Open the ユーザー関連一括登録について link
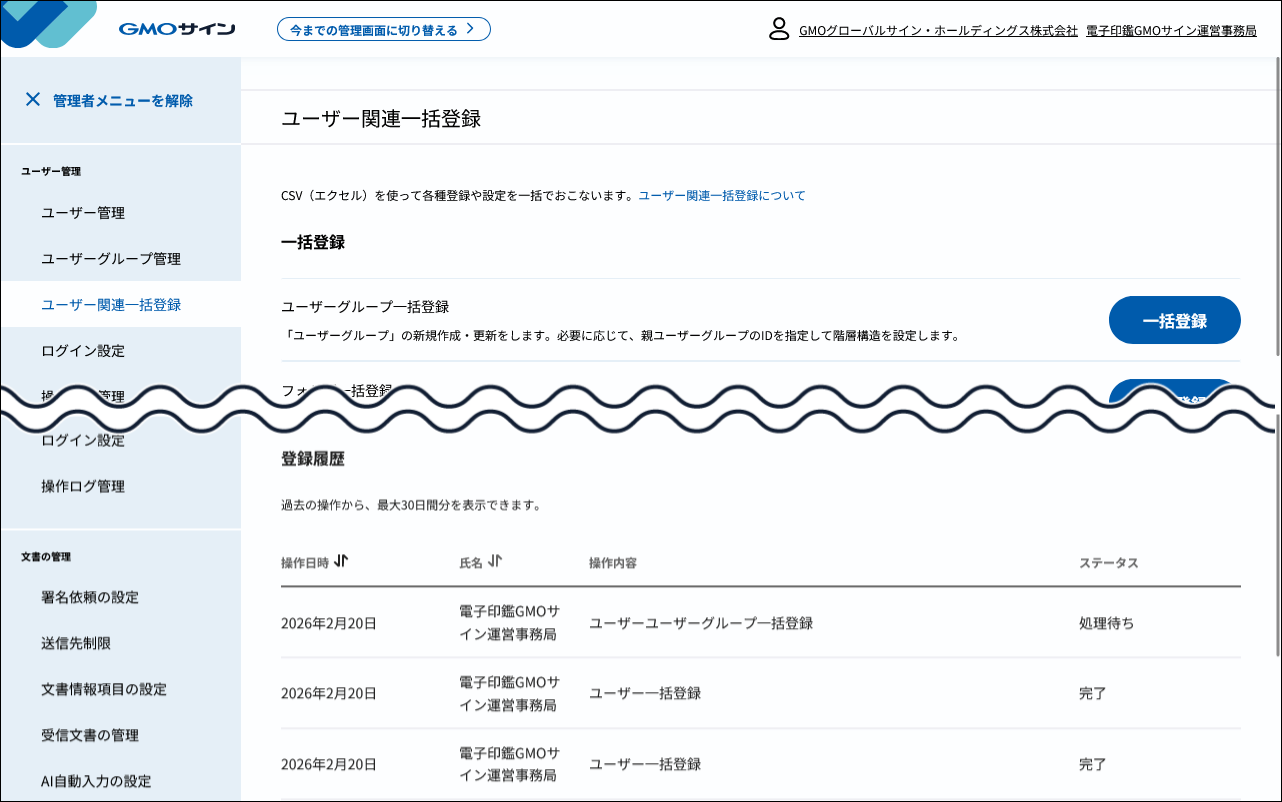 click(x=723, y=196)
